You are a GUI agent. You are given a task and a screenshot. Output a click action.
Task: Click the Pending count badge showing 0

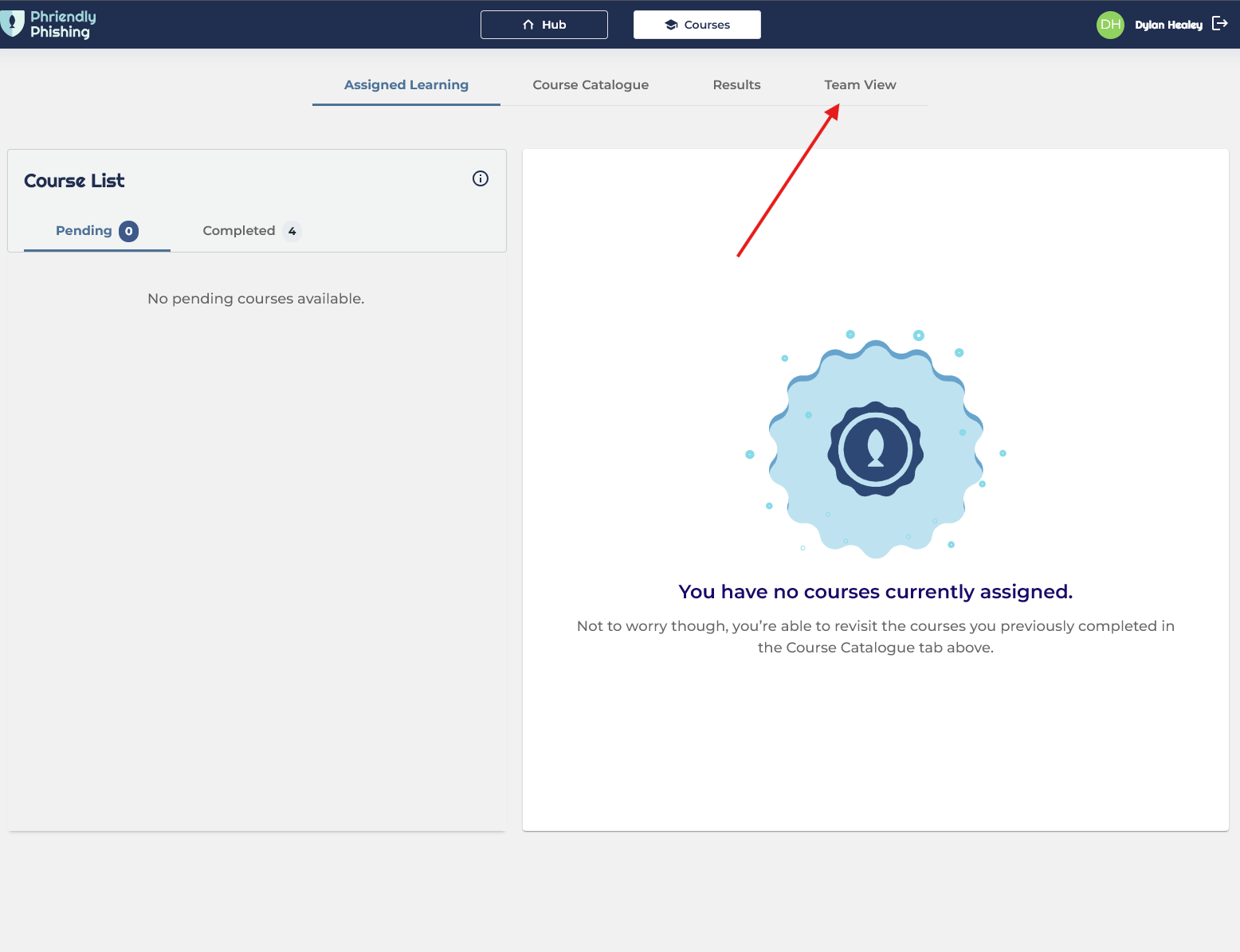(x=128, y=231)
